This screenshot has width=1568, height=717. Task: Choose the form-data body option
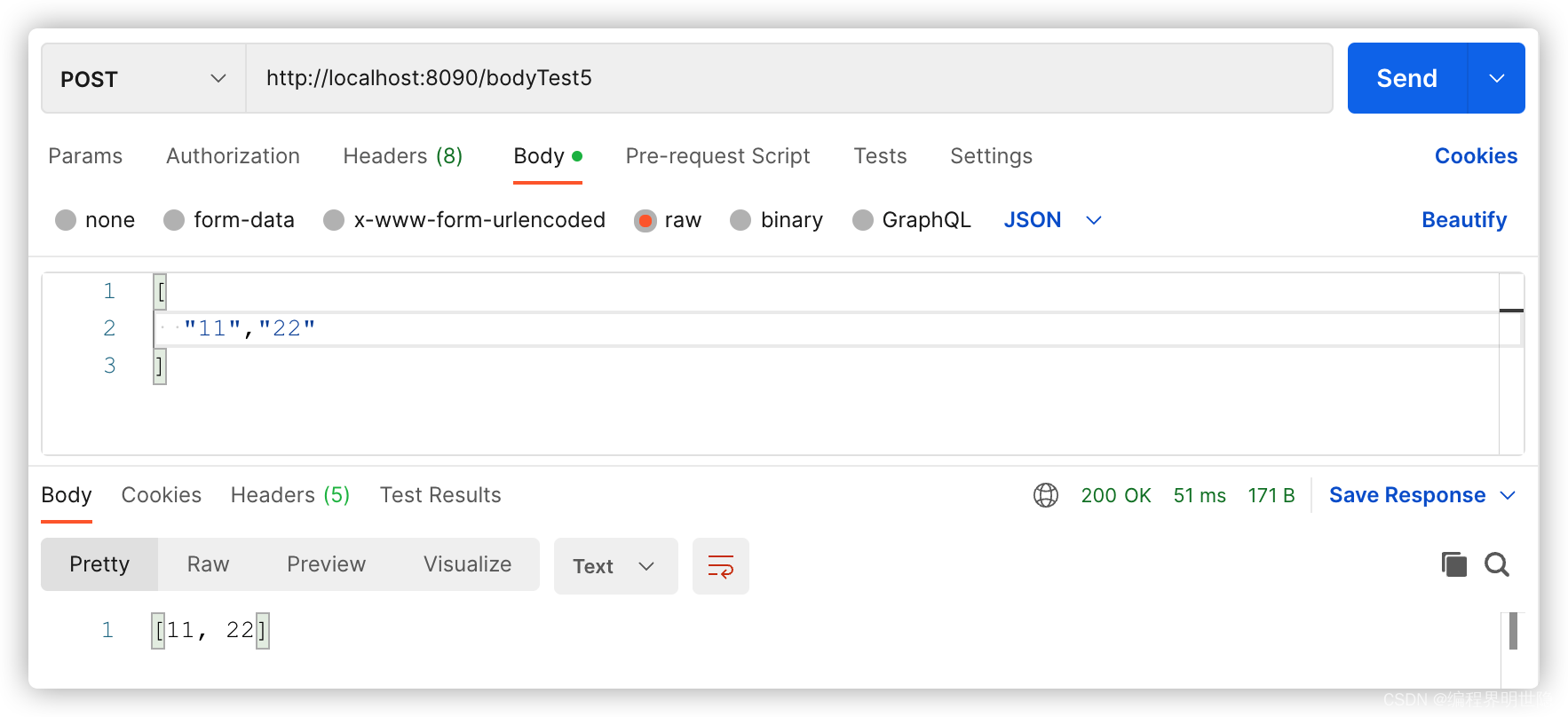[175, 220]
